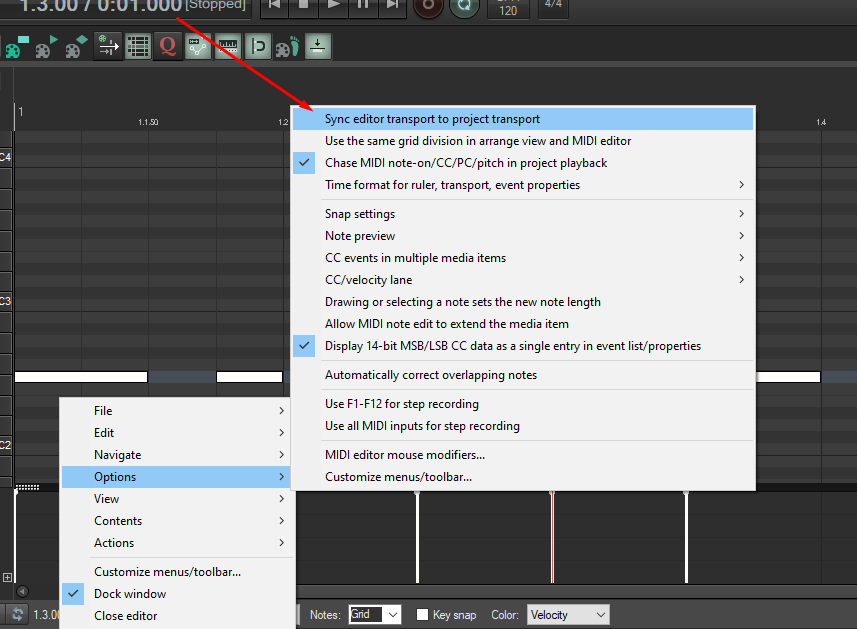Click the ruler-style toolbar icon
The image size is (857, 629).
point(228,46)
